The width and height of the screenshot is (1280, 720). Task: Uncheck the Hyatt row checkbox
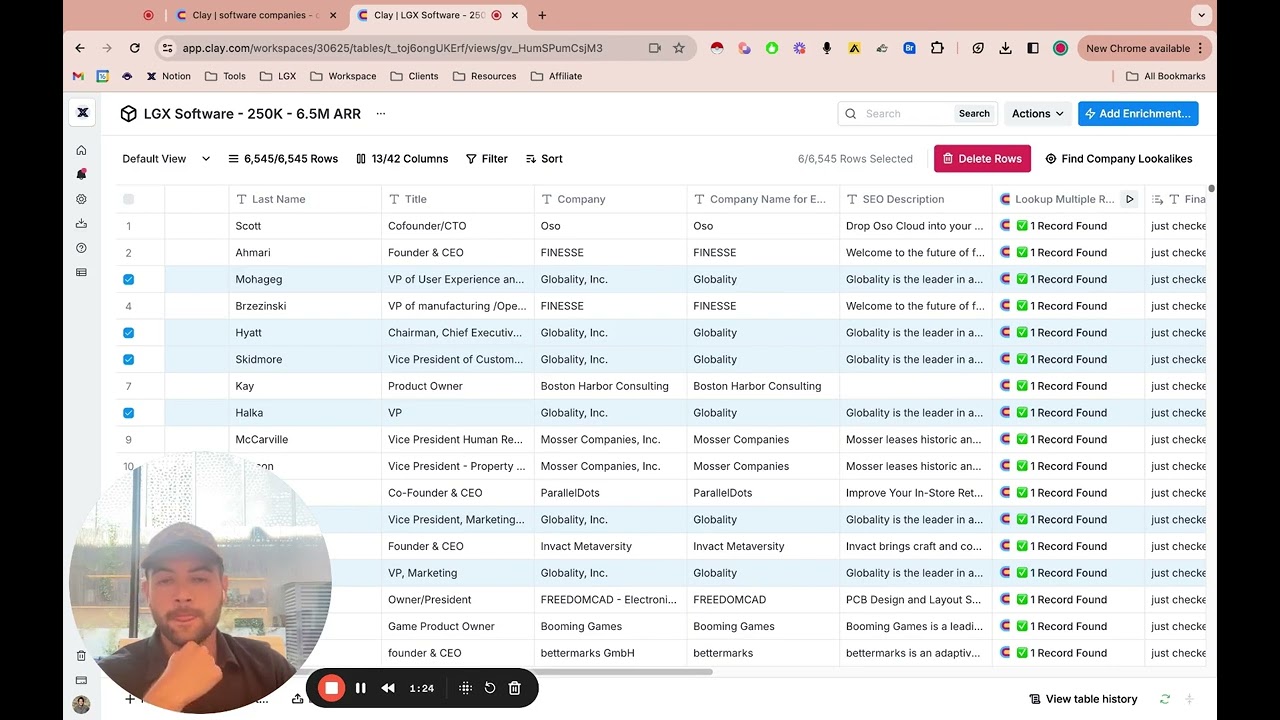(x=128, y=333)
